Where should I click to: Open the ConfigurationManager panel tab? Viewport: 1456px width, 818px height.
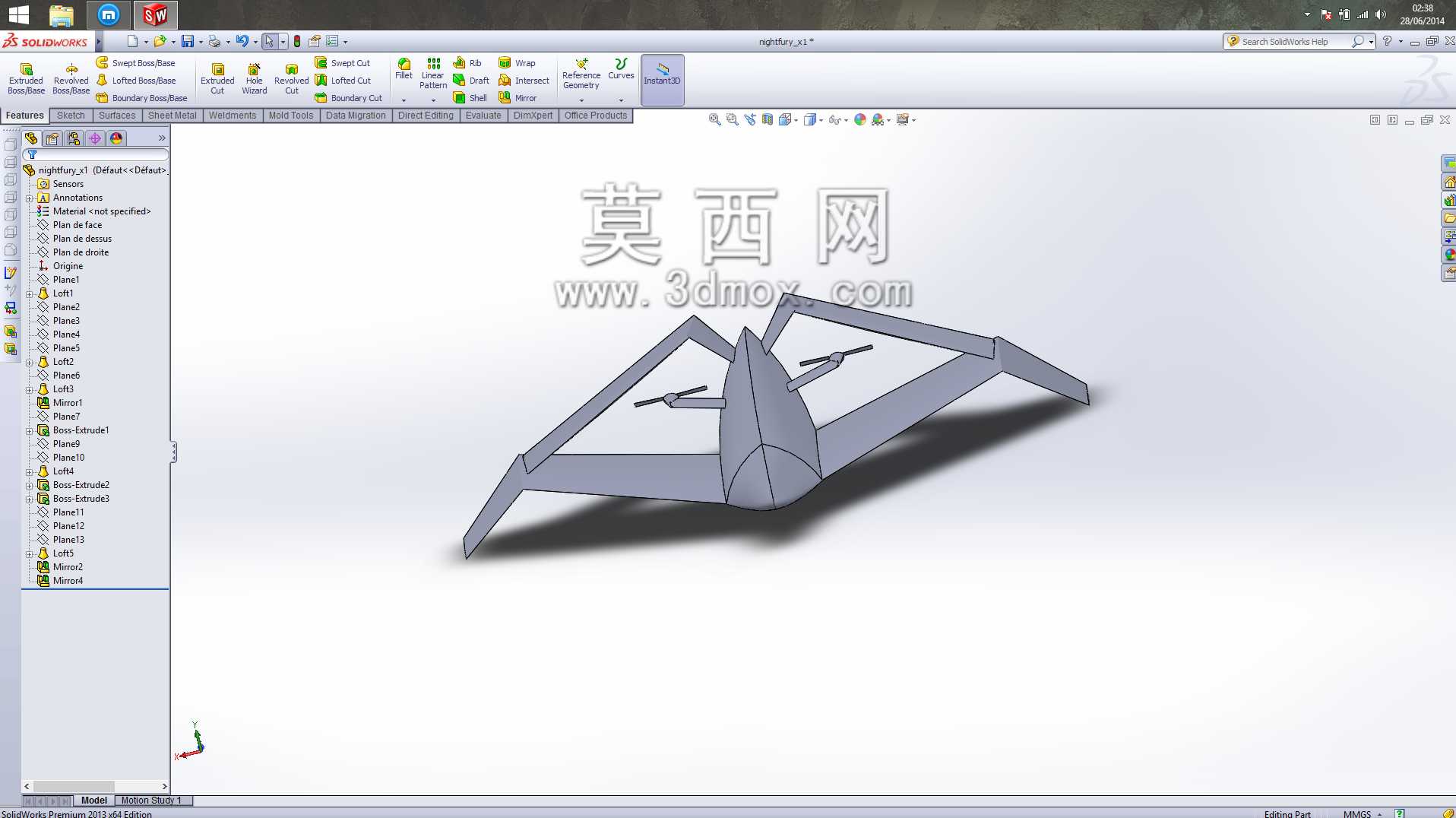click(x=74, y=138)
